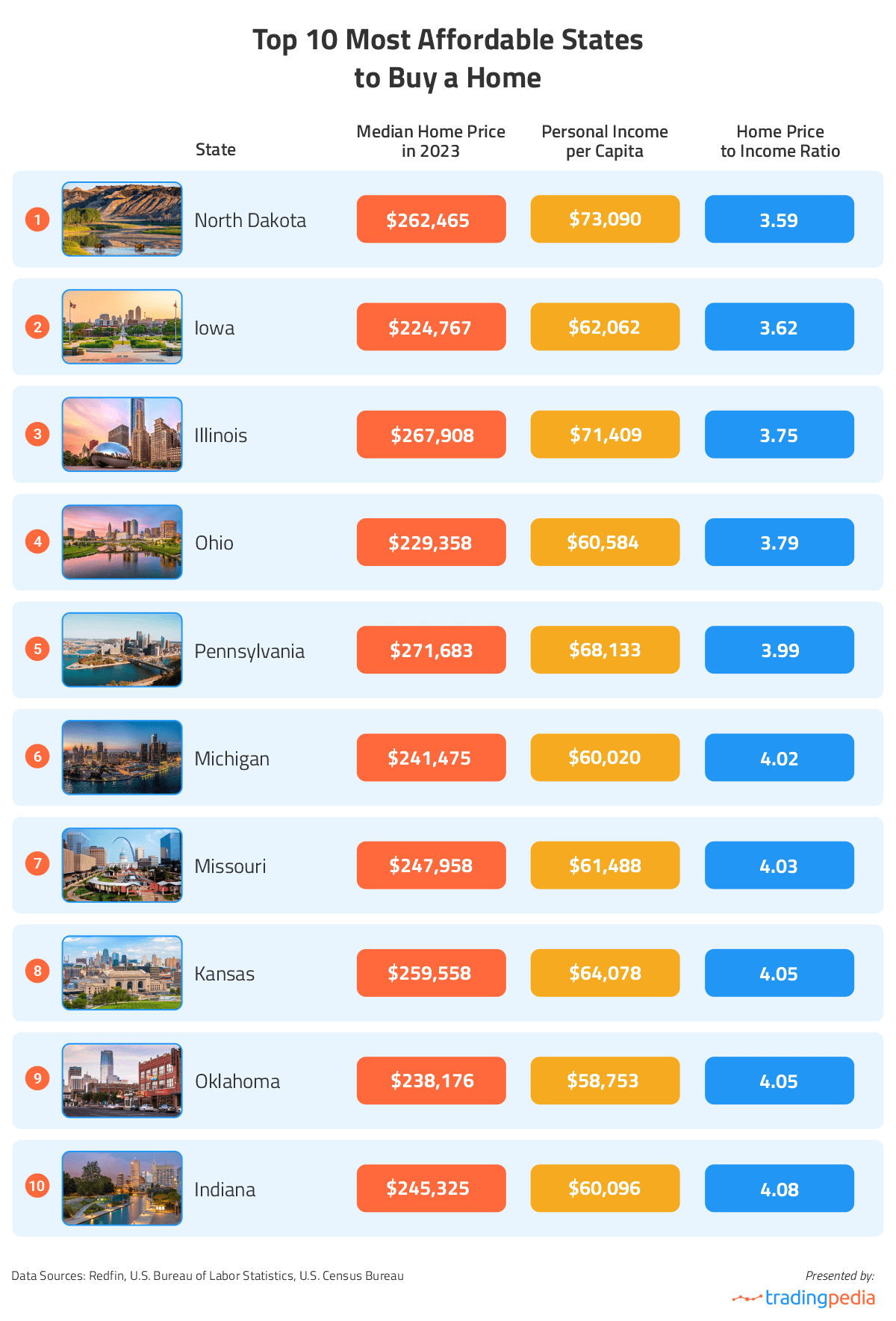Click the rank 7 number badge
This screenshot has height=1321, width=896.
pyautogui.click(x=37, y=864)
